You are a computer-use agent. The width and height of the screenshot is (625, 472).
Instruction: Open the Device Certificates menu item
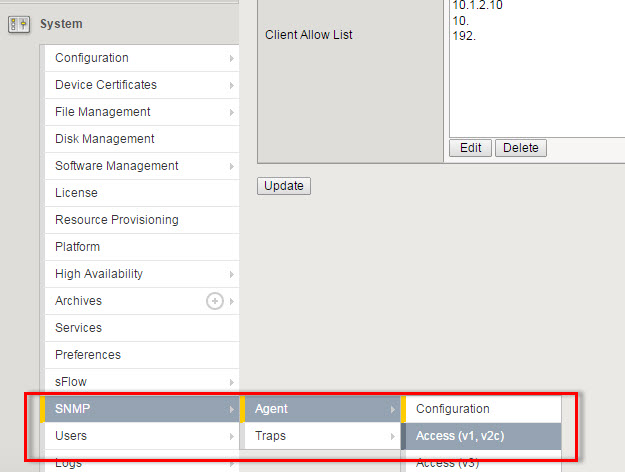pyautogui.click(x=106, y=85)
